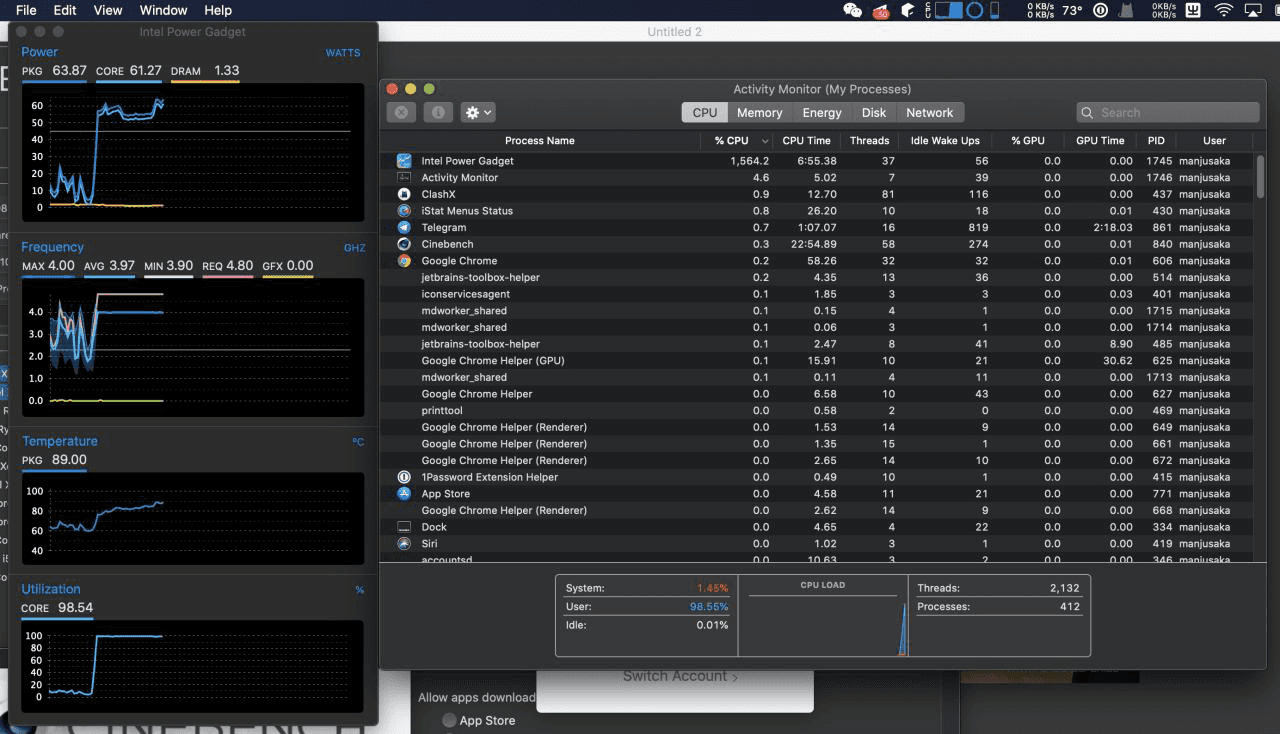The width and height of the screenshot is (1280, 734).
Task: Open the Edit menu
Action: (x=65, y=10)
